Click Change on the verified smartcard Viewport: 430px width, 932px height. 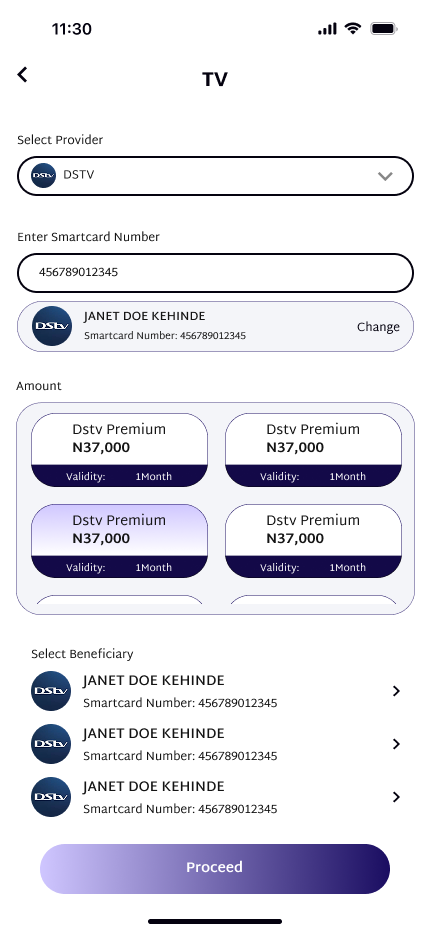tap(378, 327)
